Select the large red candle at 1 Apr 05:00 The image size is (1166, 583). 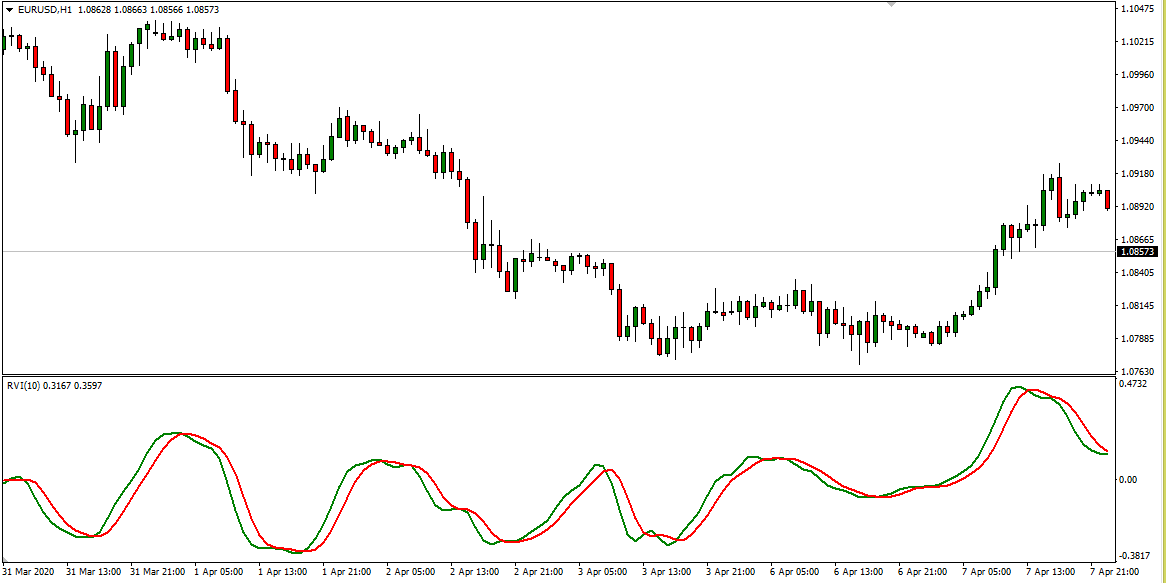tap(228, 64)
